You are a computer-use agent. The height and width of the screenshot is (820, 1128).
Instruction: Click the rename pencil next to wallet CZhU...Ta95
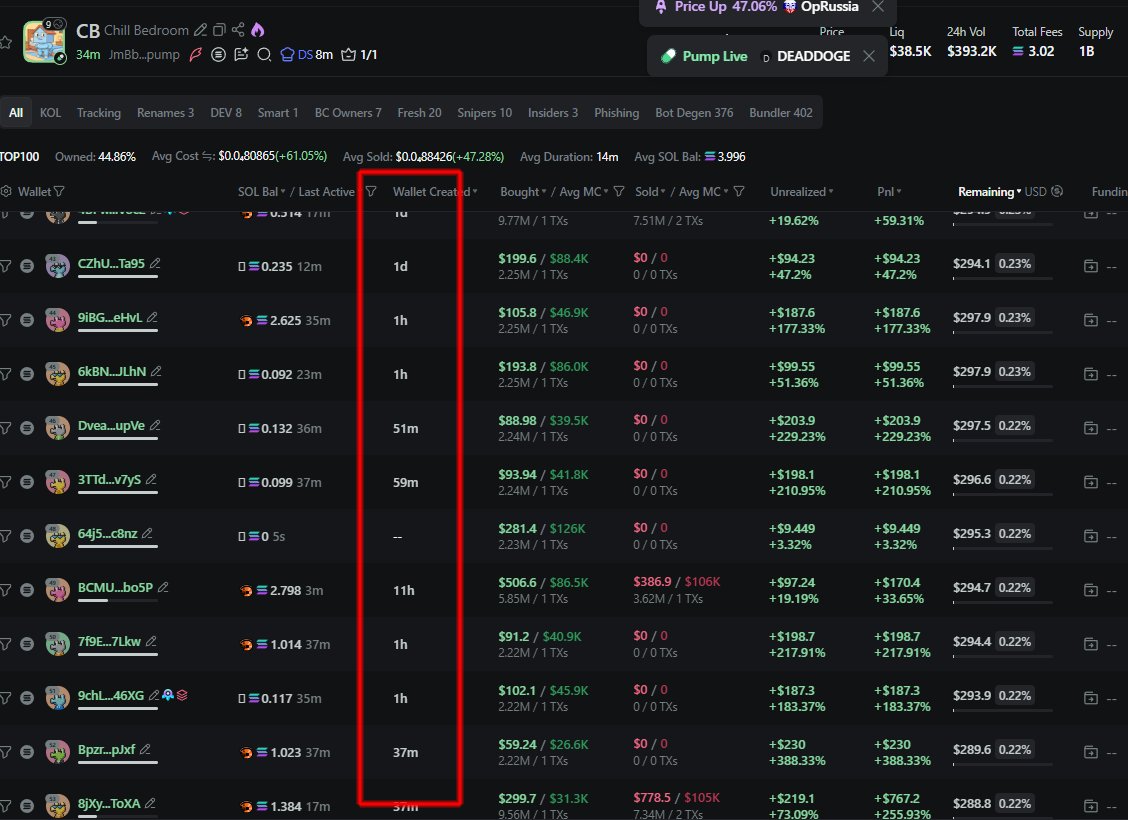[155, 264]
